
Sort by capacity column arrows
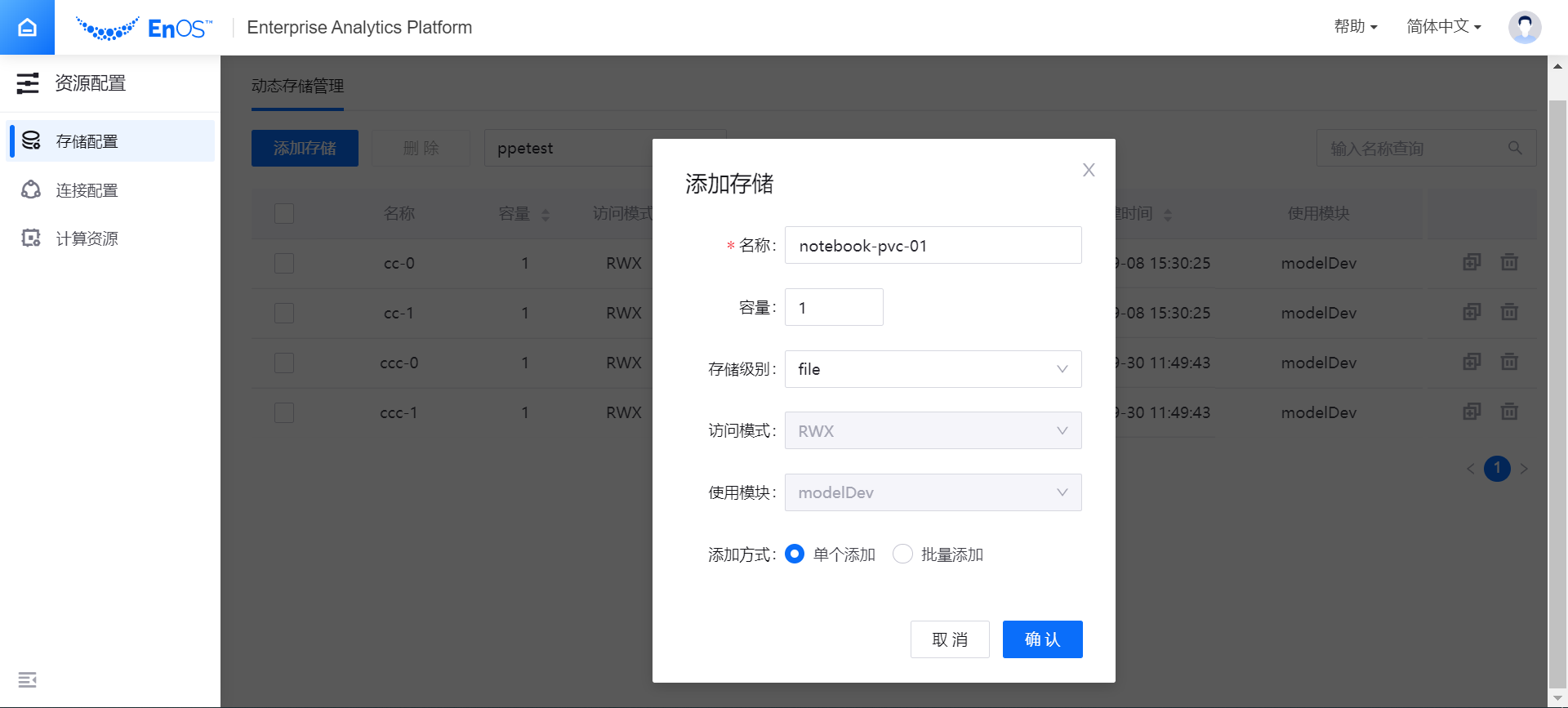pos(546,215)
